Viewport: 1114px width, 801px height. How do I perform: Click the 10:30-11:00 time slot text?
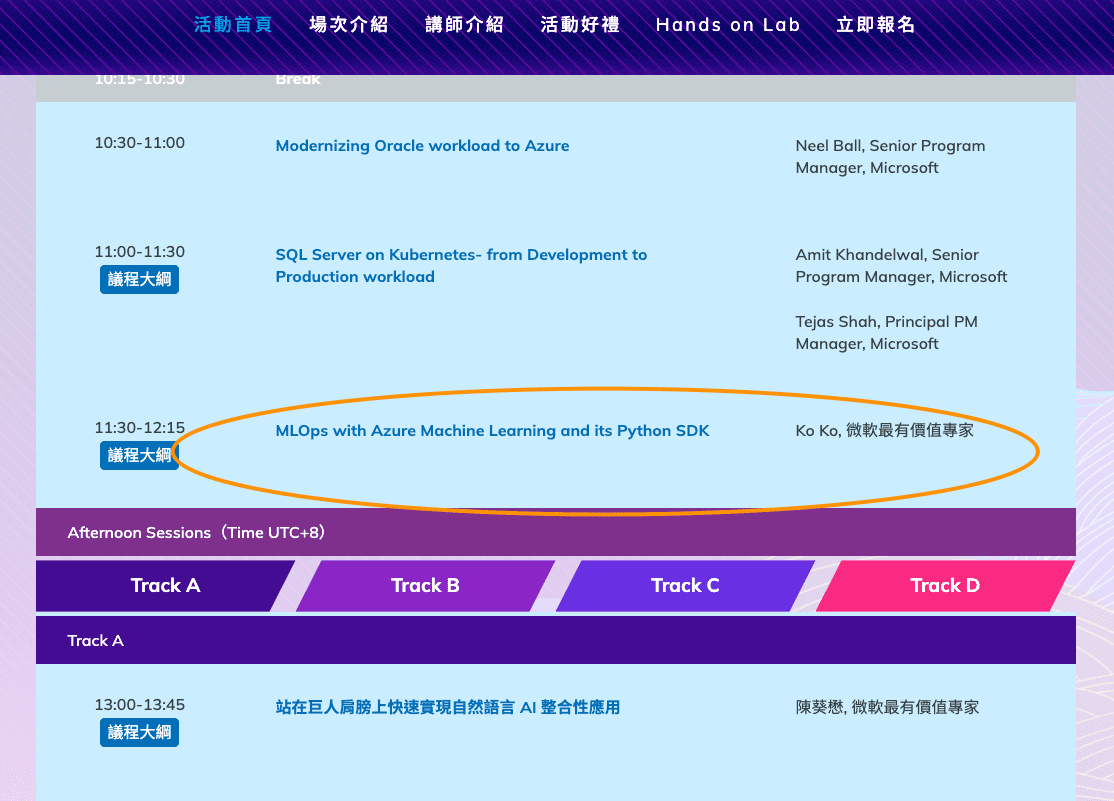[x=140, y=143]
